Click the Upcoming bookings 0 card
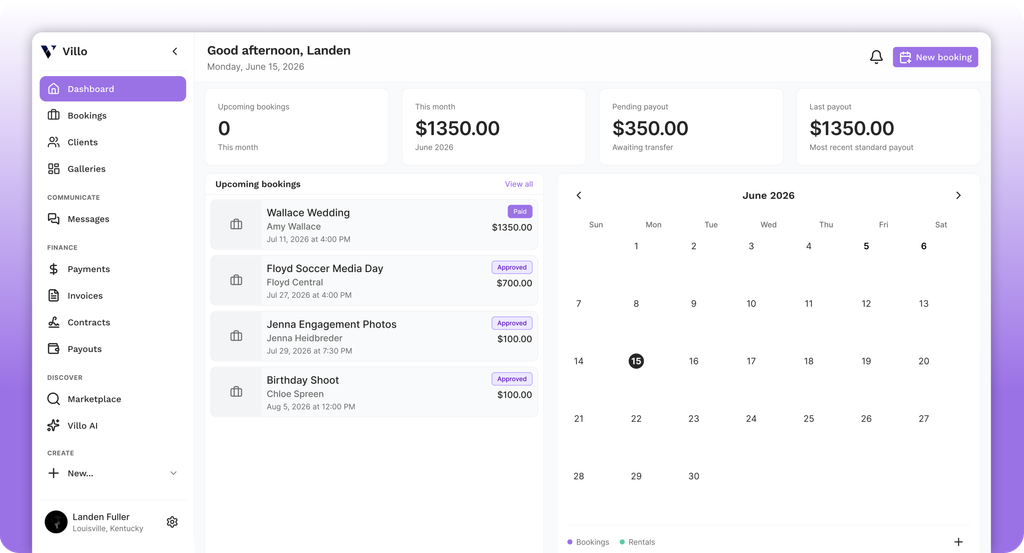This screenshot has width=1024, height=553. coord(297,127)
